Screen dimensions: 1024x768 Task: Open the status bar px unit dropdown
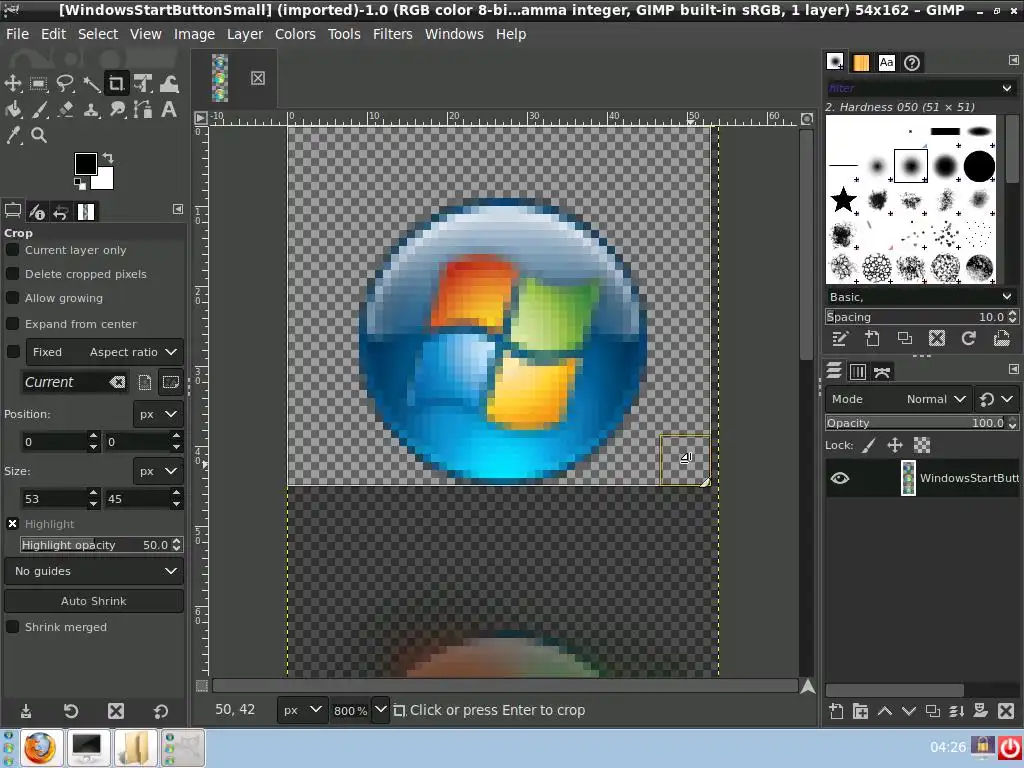click(302, 710)
